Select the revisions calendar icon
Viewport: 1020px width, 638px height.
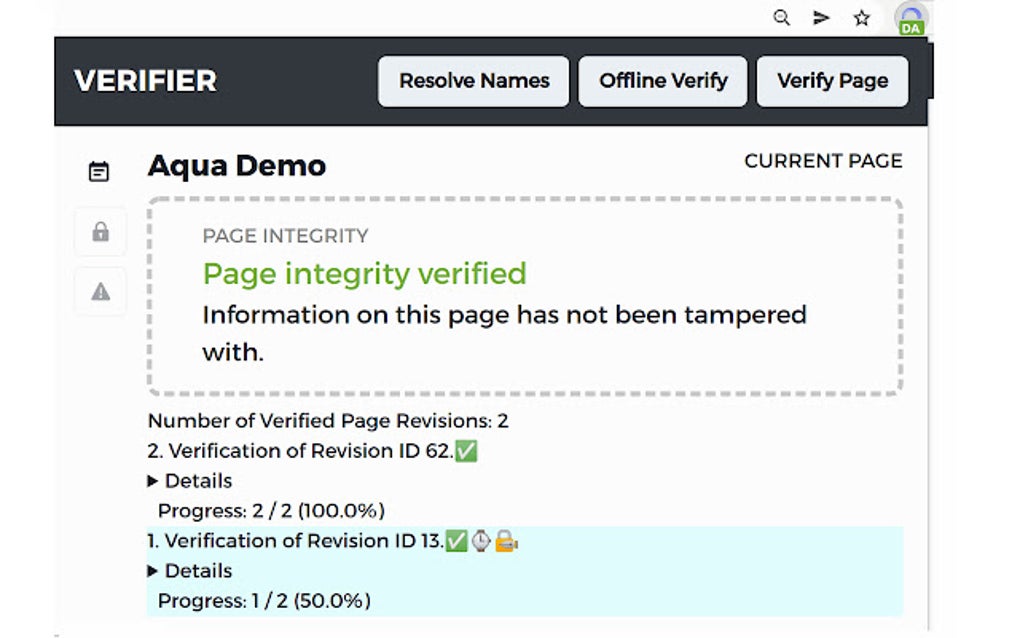99,170
